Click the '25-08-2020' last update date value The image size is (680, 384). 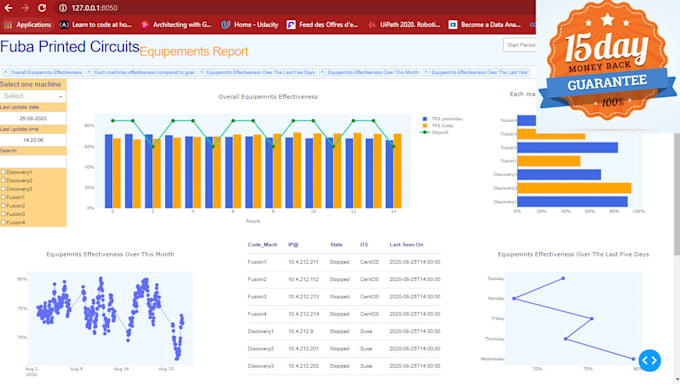pyautogui.click(x=33, y=118)
